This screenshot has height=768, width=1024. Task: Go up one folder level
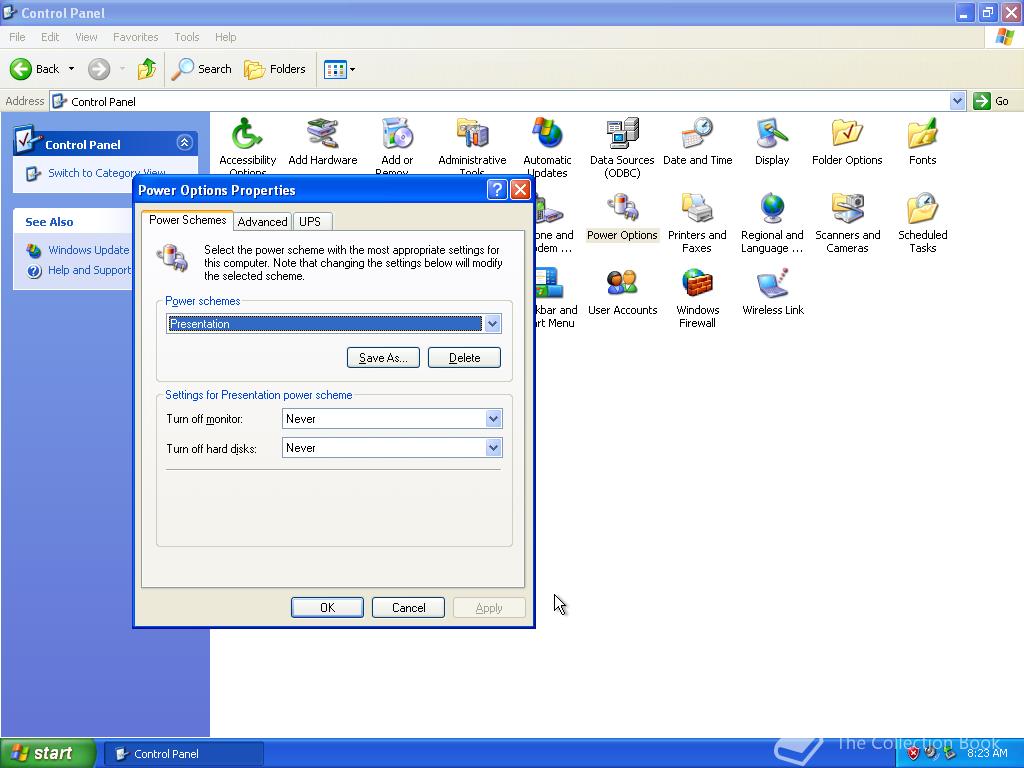[146, 69]
